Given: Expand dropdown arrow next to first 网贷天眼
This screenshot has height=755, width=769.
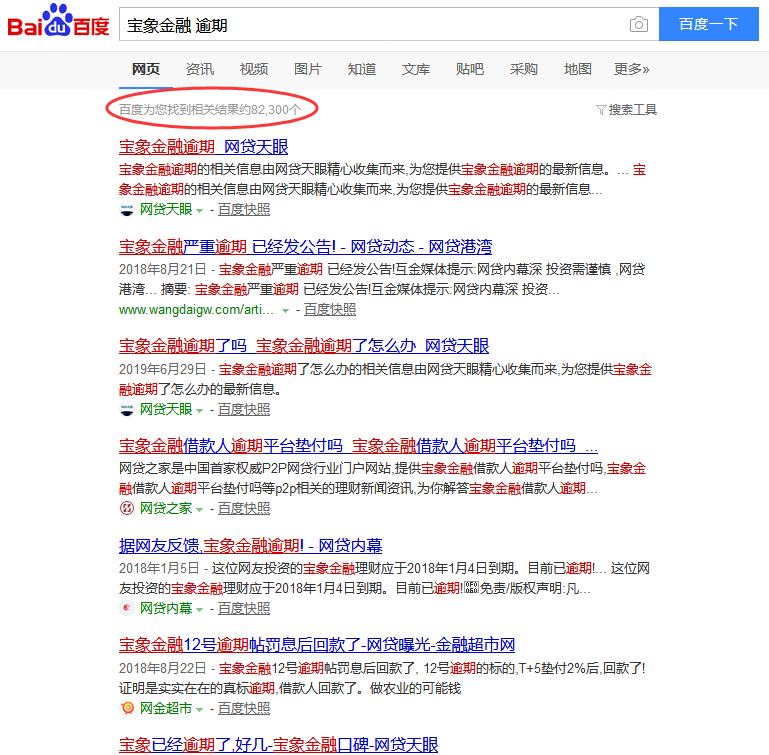Looking at the screenshot, I should pyautogui.click(x=200, y=211).
